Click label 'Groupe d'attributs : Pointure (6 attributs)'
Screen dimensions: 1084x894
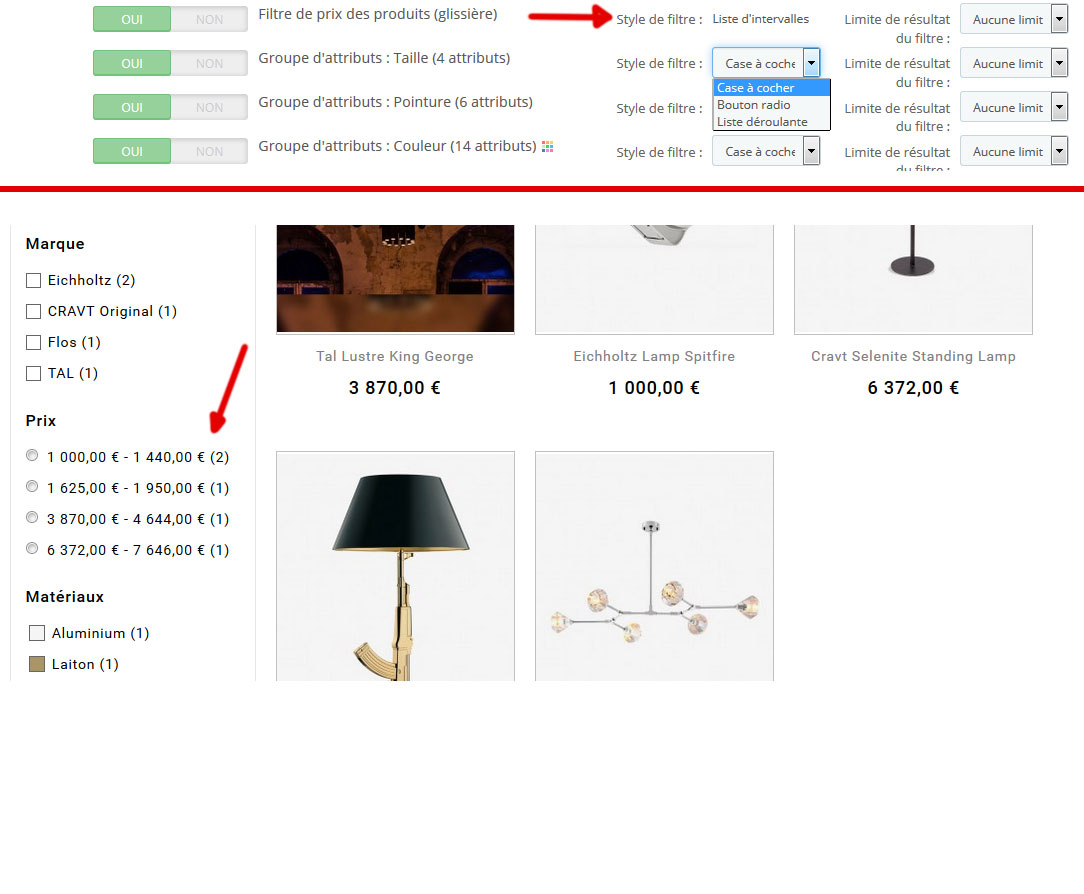pos(395,102)
